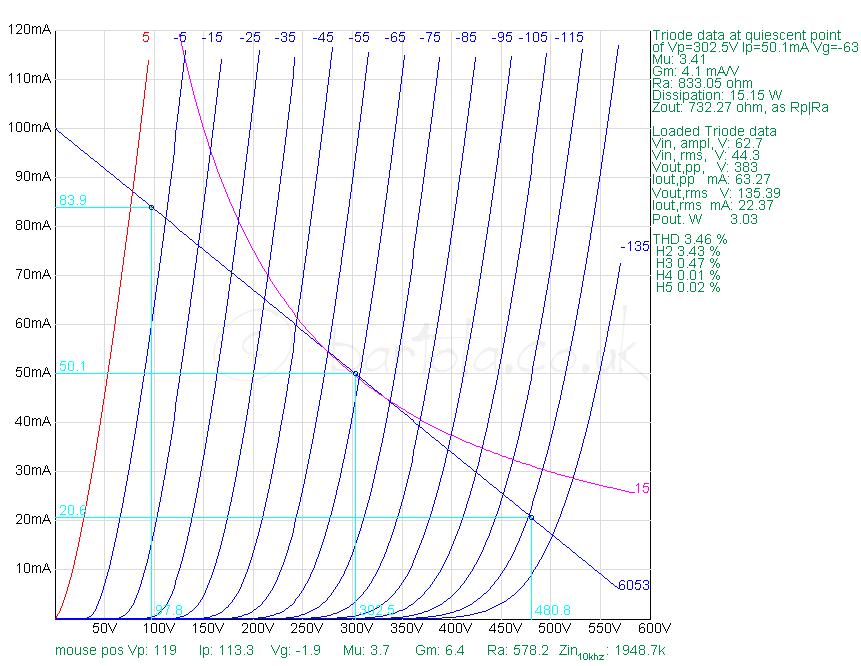
Task: Select the quiescent point marker on load line
Action: point(356,374)
